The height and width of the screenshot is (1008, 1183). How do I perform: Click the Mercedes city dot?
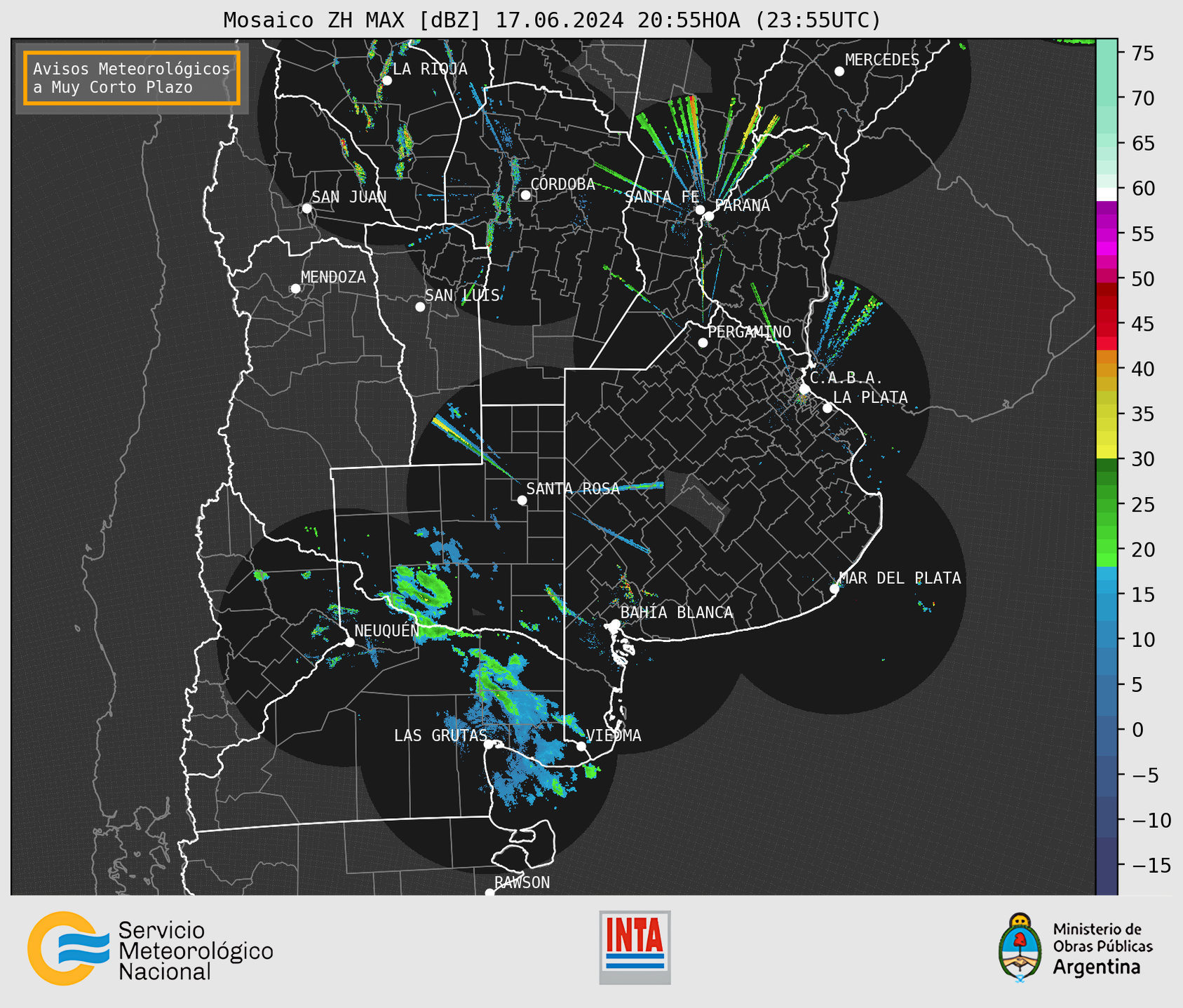click(839, 71)
